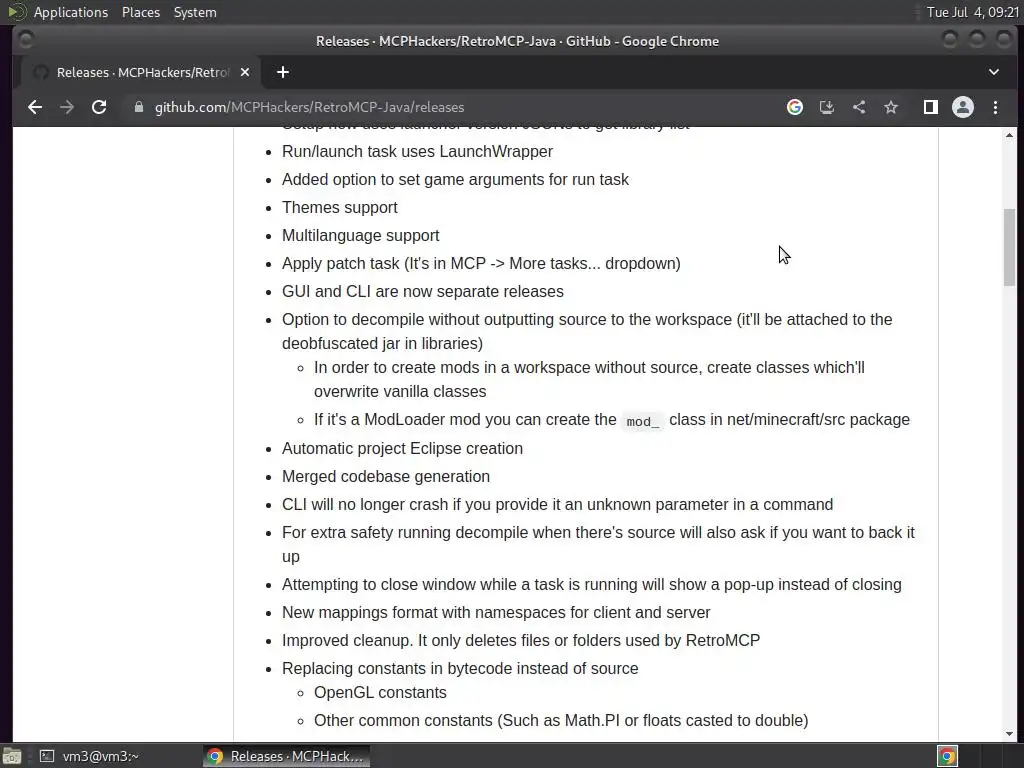Image resolution: width=1024 pixels, height=768 pixels.
Task: Expand the tab search dropdown arrow
Action: tap(993, 72)
